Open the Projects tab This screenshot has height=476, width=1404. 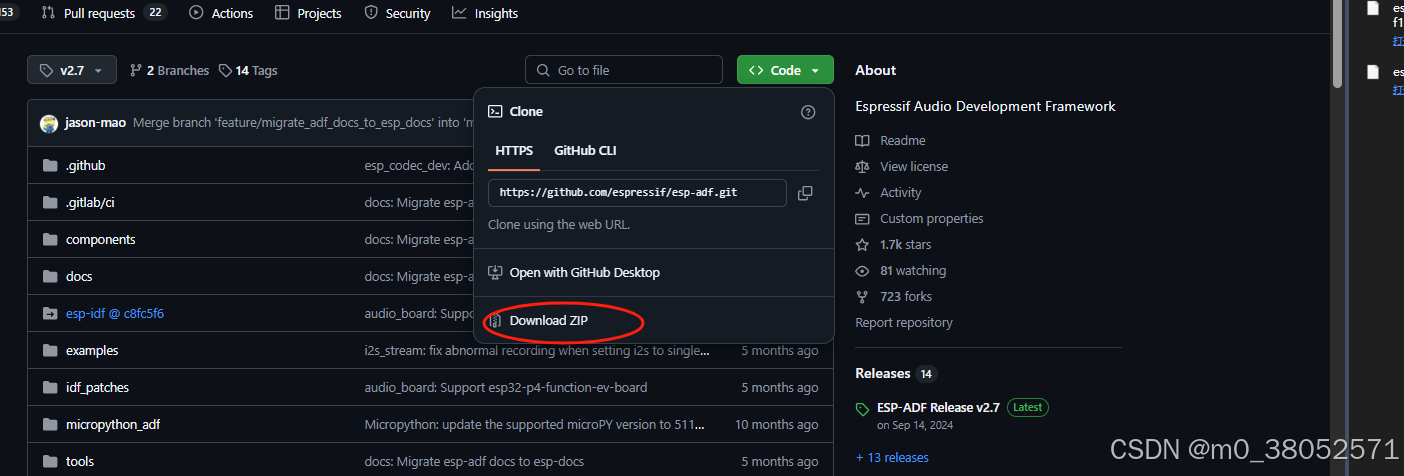308,13
